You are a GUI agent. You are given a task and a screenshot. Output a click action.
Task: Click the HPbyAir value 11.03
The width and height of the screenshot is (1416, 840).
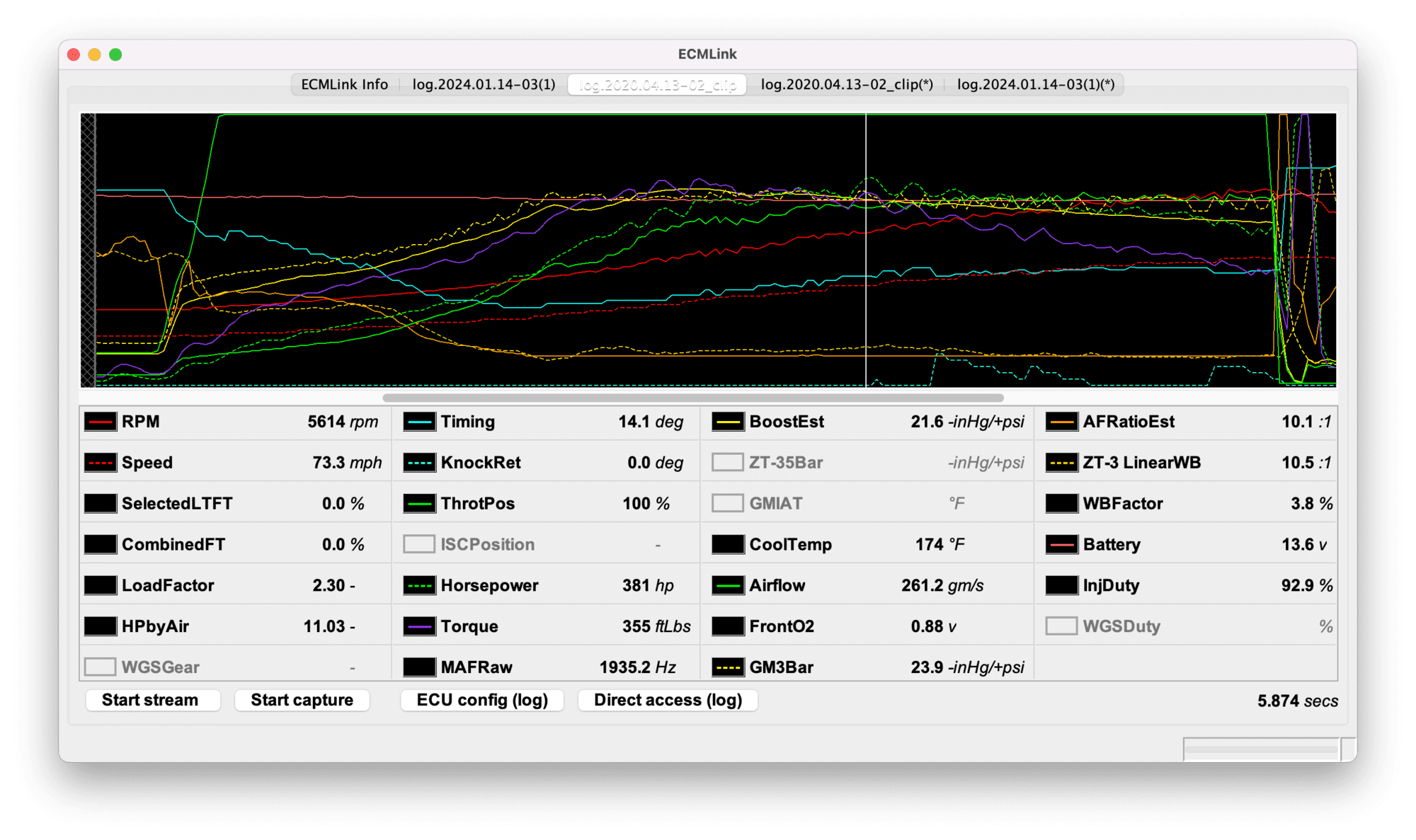tap(324, 627)
